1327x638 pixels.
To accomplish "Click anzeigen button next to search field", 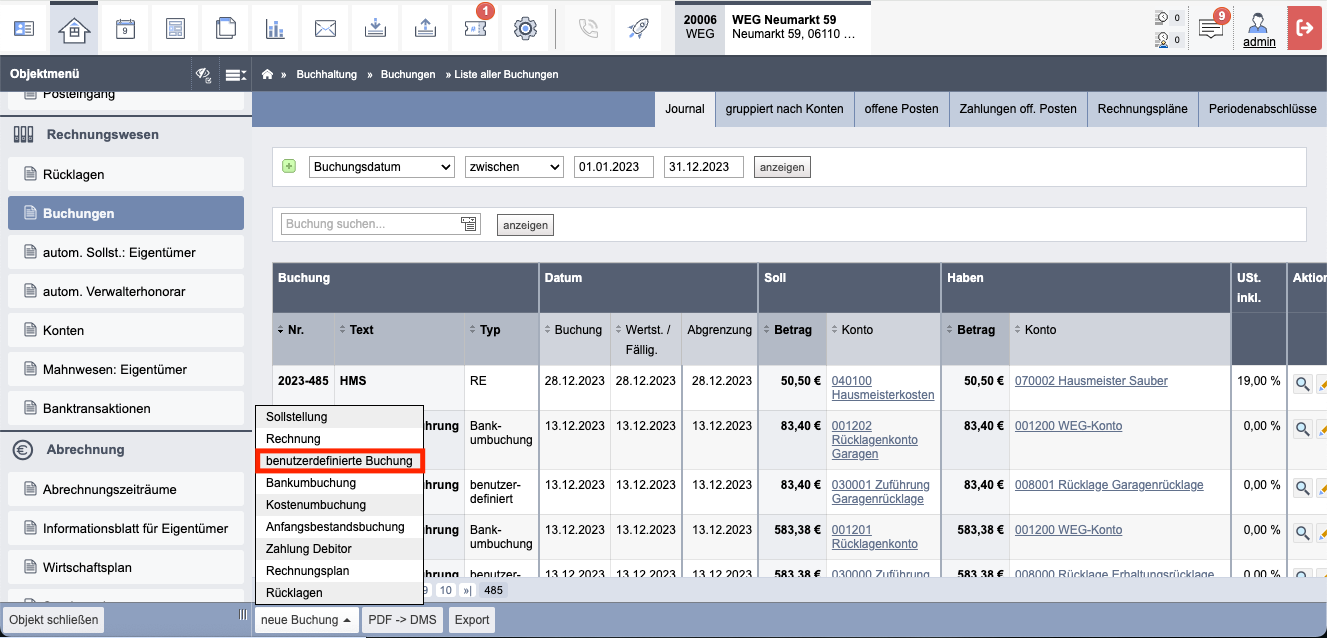I will [x=525, y=225].
